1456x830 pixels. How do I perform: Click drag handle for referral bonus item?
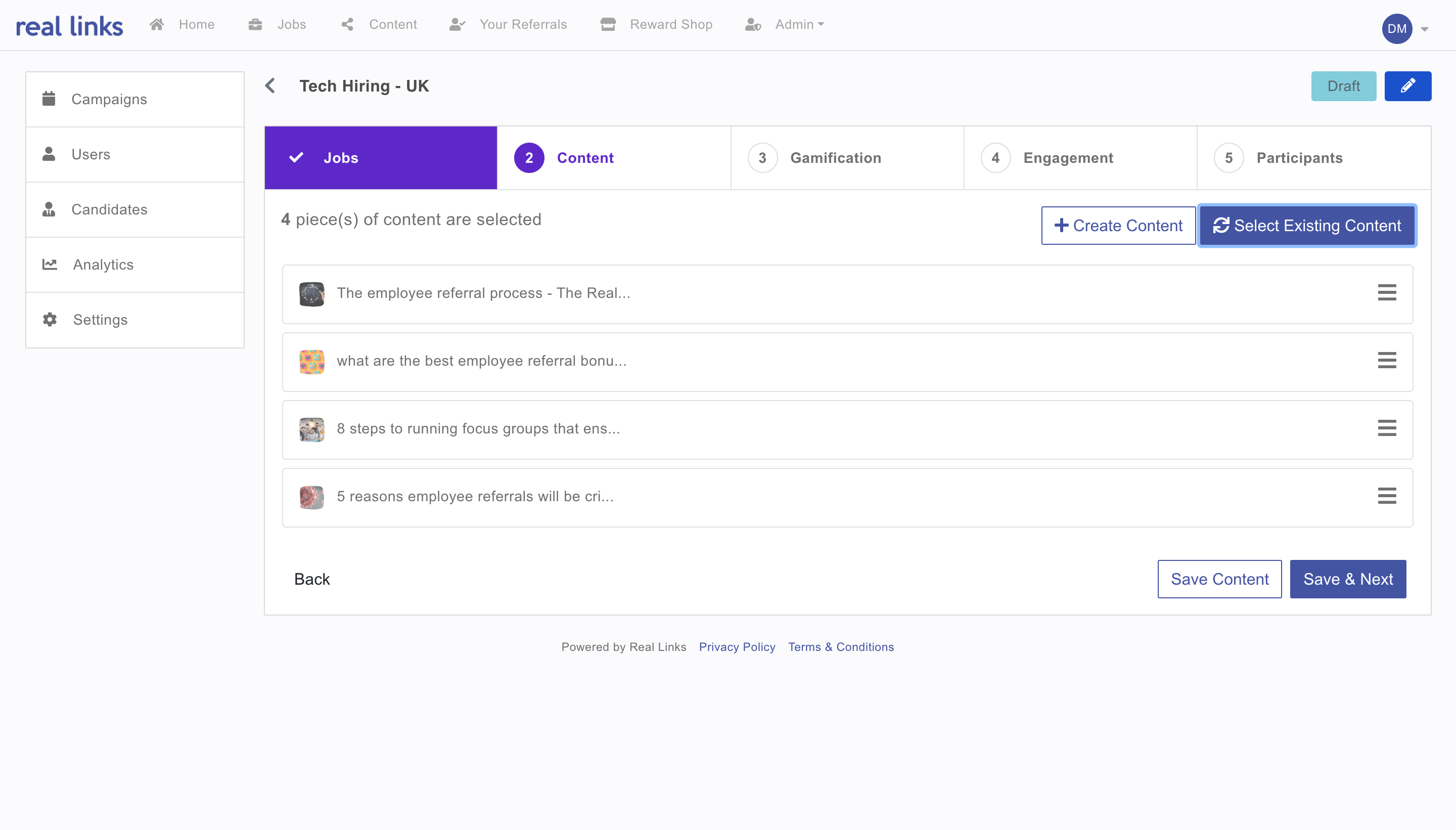1387,360
